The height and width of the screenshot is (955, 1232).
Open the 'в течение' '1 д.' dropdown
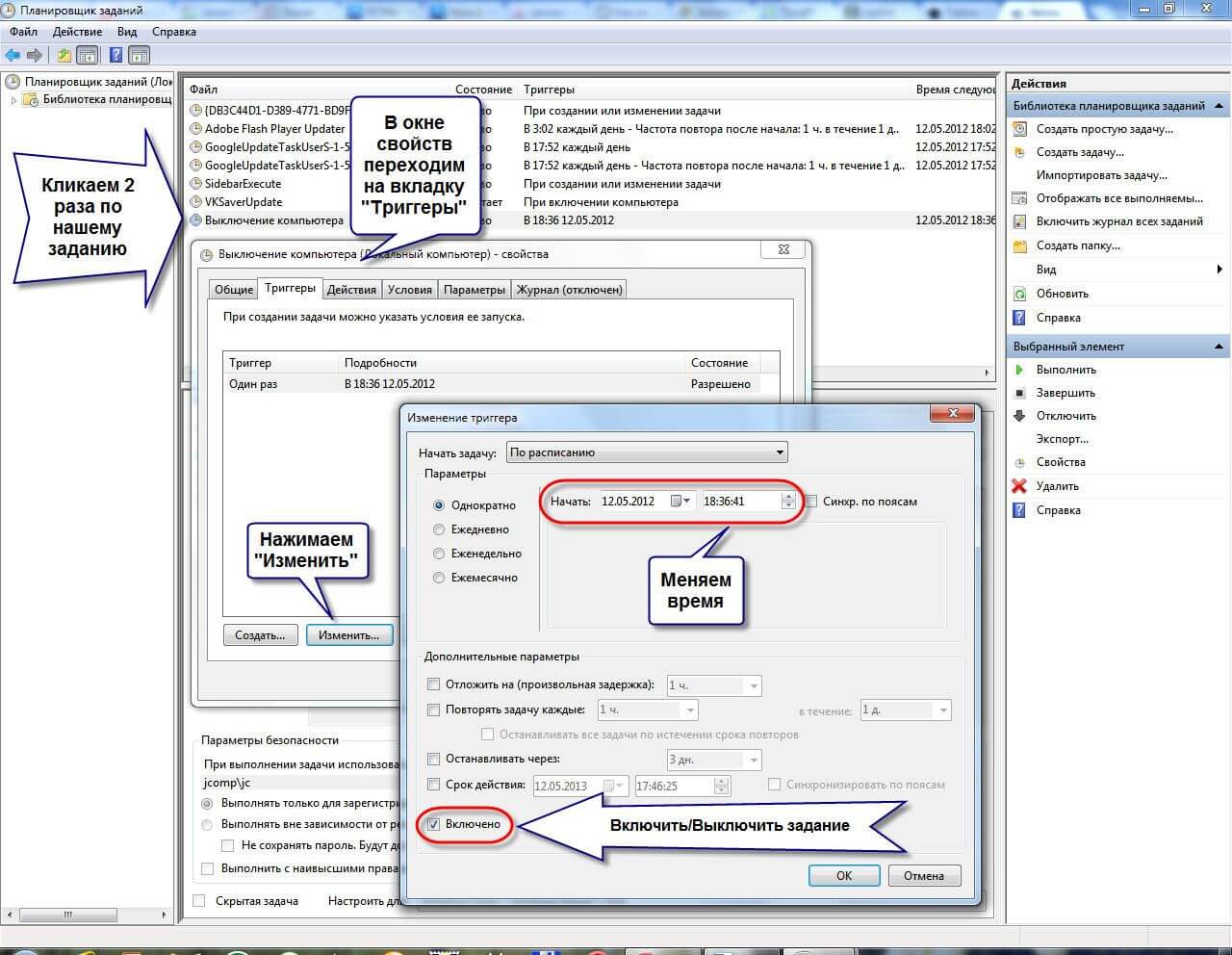906,710
